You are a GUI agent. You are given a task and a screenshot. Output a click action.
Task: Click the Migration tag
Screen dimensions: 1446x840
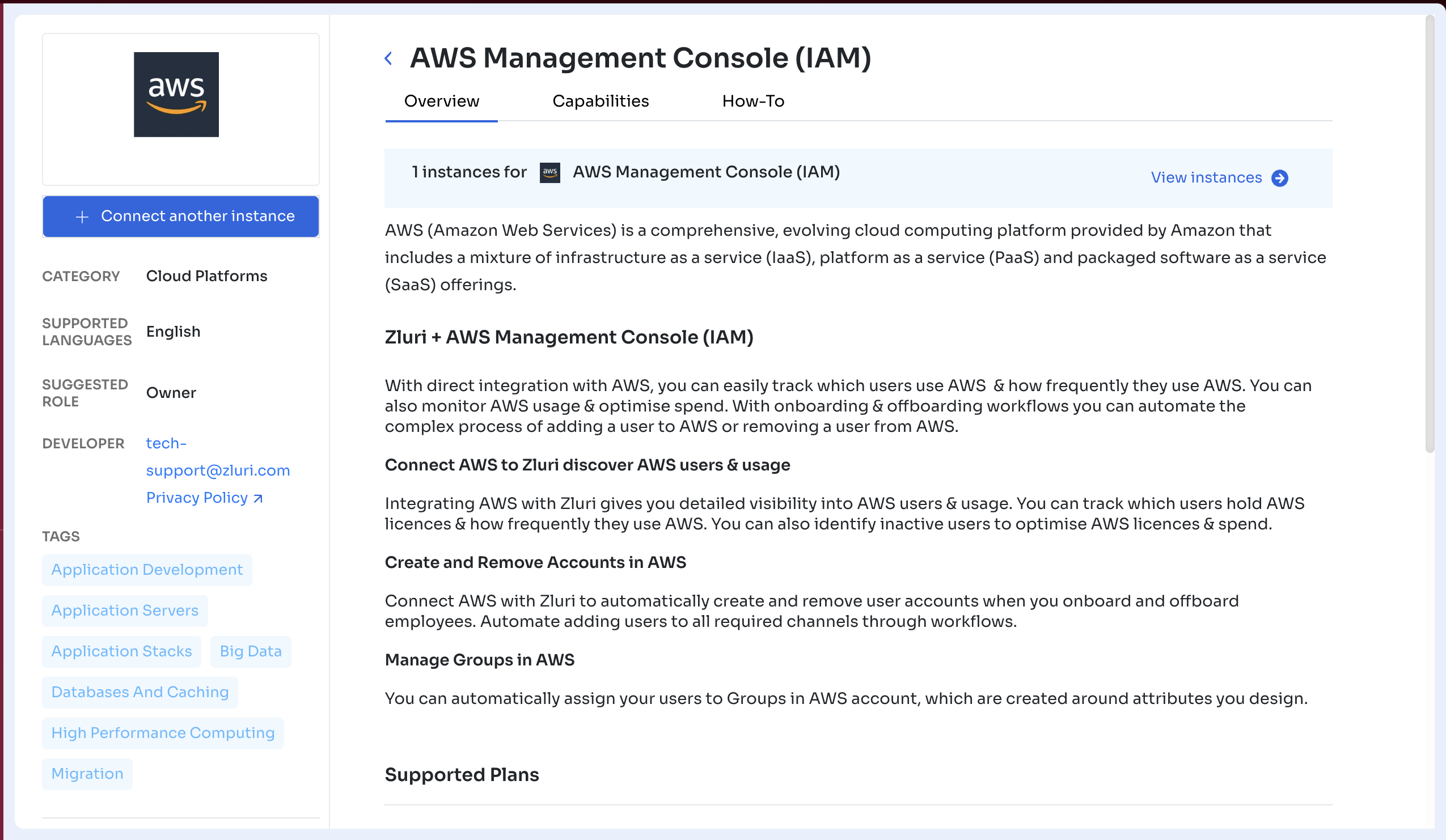click(87, 774)
